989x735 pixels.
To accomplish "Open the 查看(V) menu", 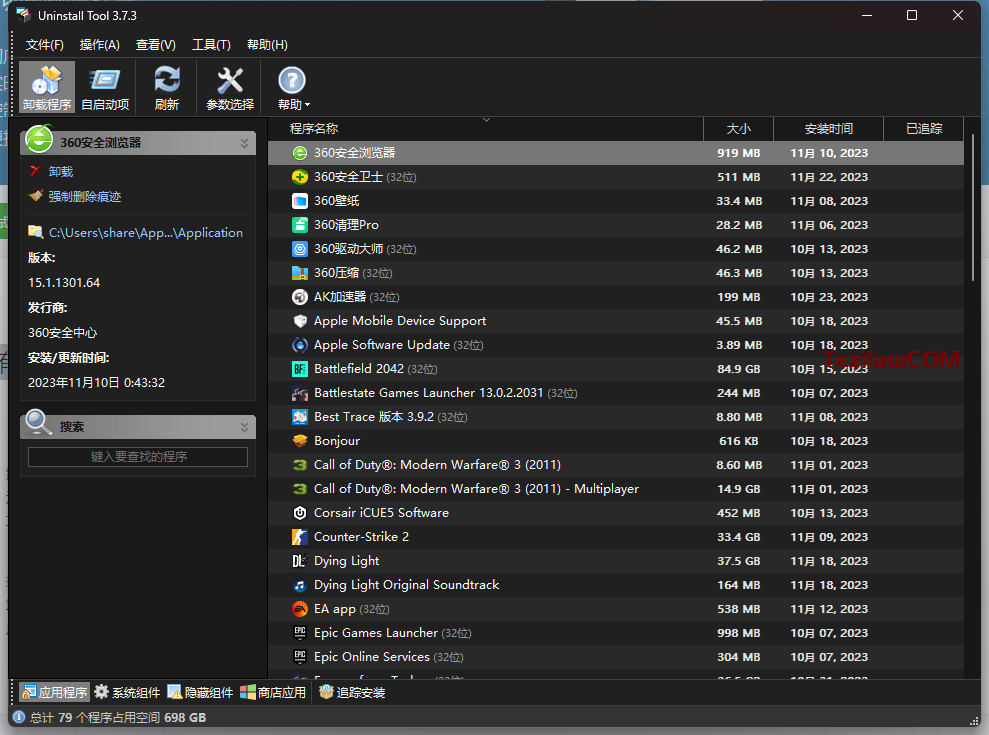I will (x=155, y=45).
